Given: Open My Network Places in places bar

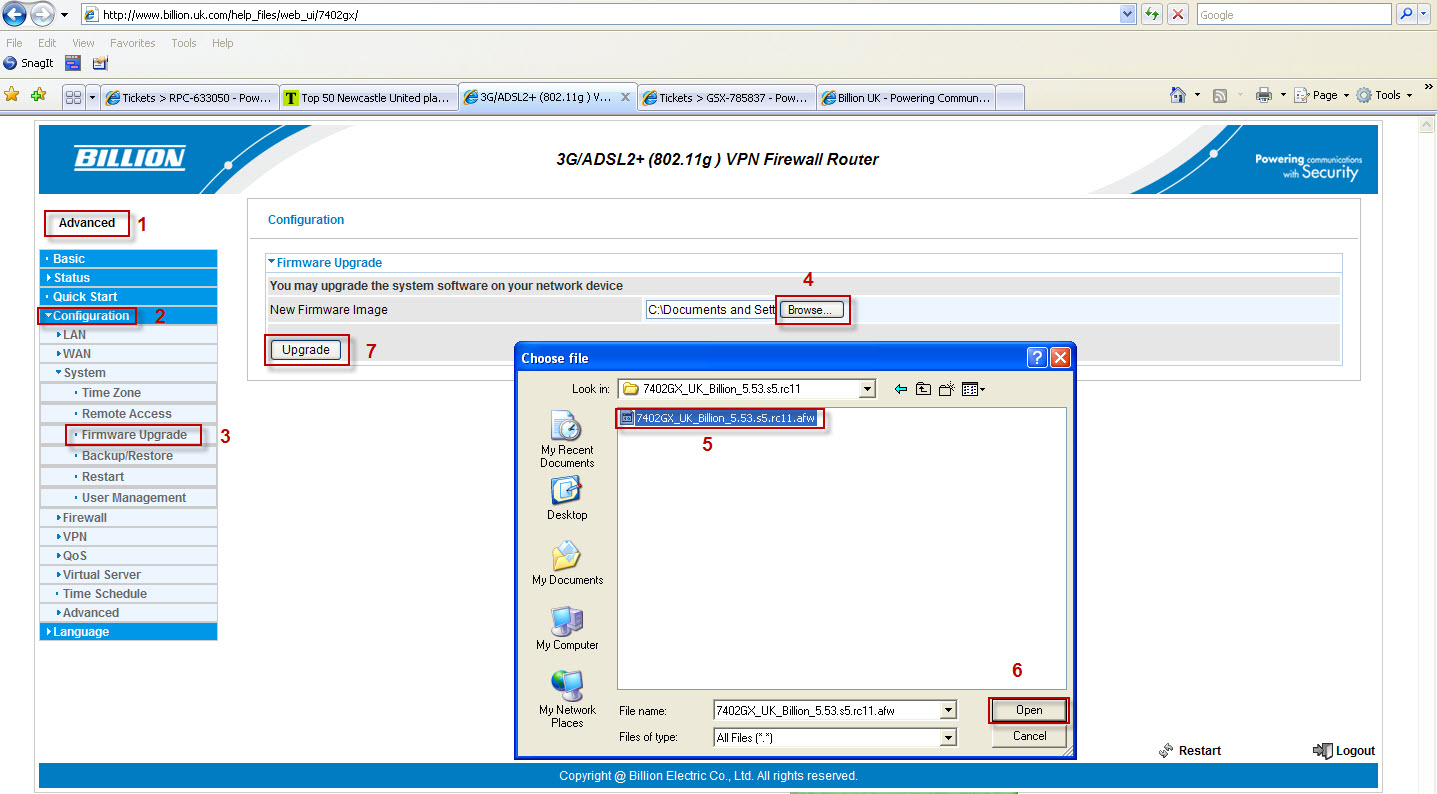Looking at the screenshot, I should tap(567, 699).
